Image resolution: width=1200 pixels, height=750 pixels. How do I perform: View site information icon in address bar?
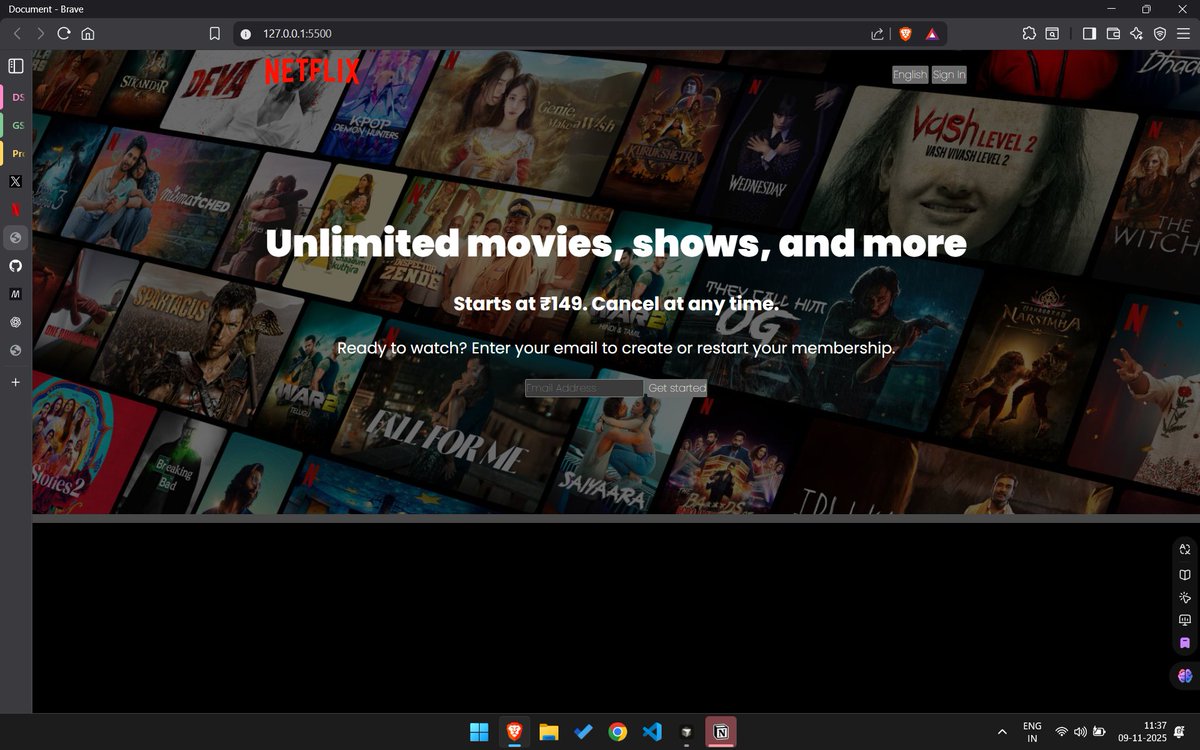(x=246, y=33)
